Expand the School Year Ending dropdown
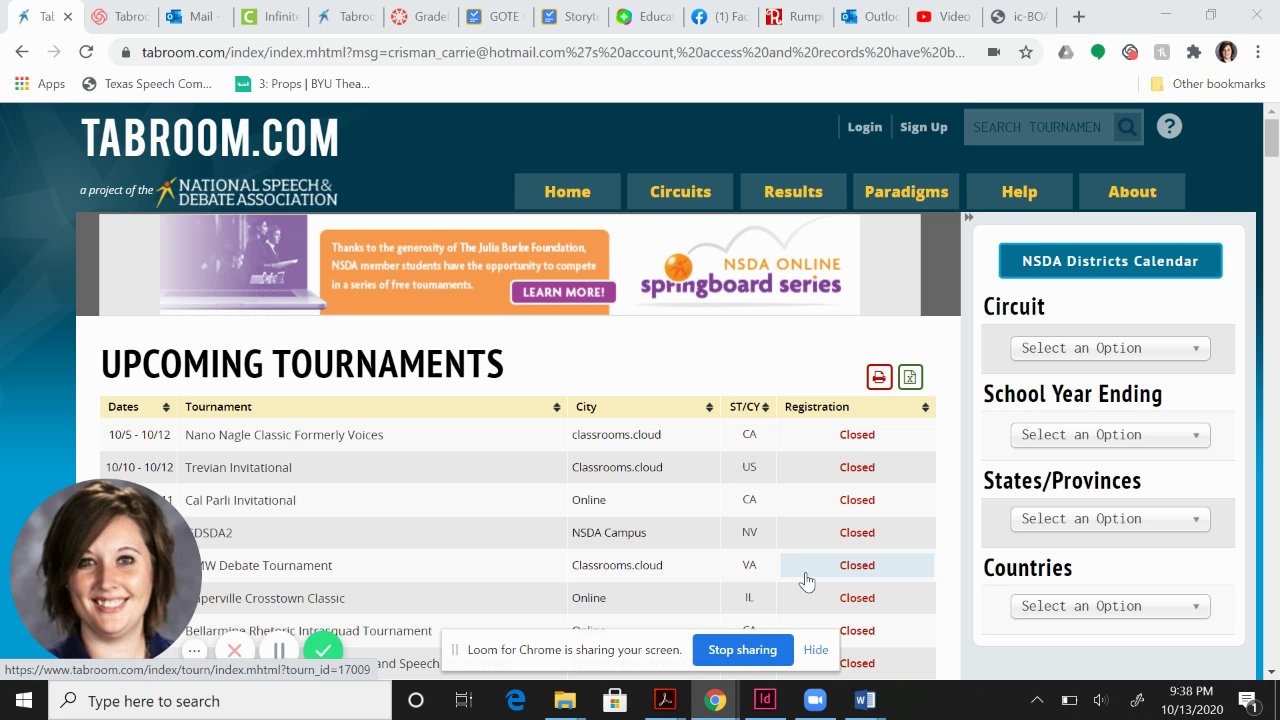 tap(1110, 435)
